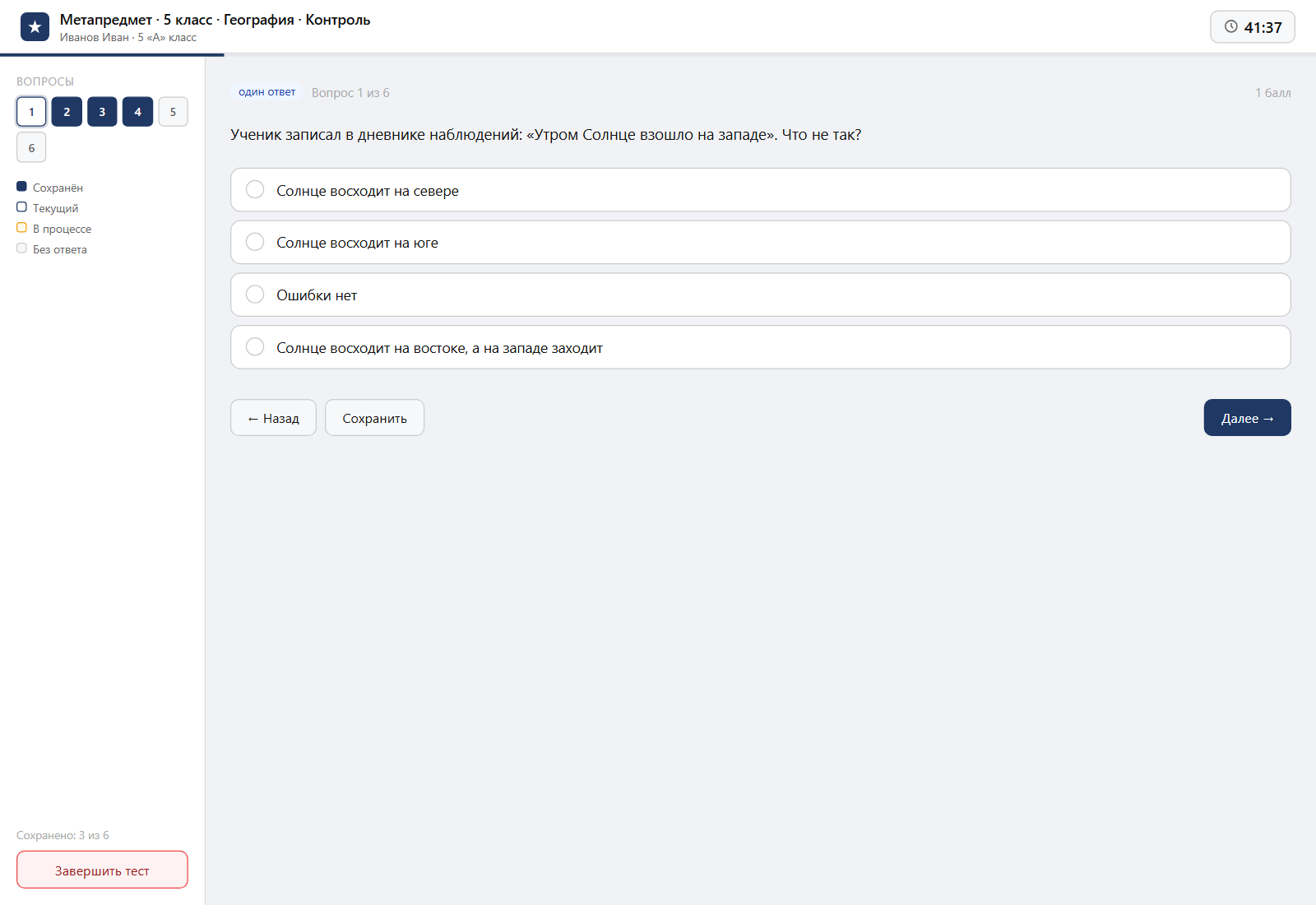This screenshot has height=905, width=1316.
Task: Pick 'Солнце восходит на востоке, а на западе заходит'
Action: (760, 347)
